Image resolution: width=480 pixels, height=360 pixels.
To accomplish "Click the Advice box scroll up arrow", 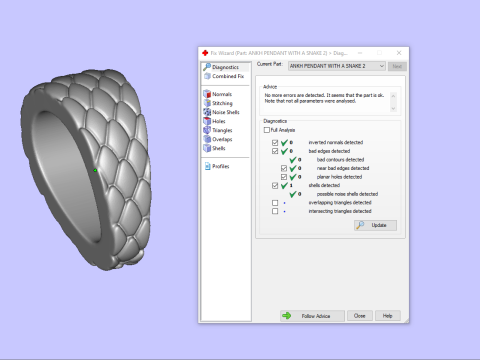I will 393,96.
